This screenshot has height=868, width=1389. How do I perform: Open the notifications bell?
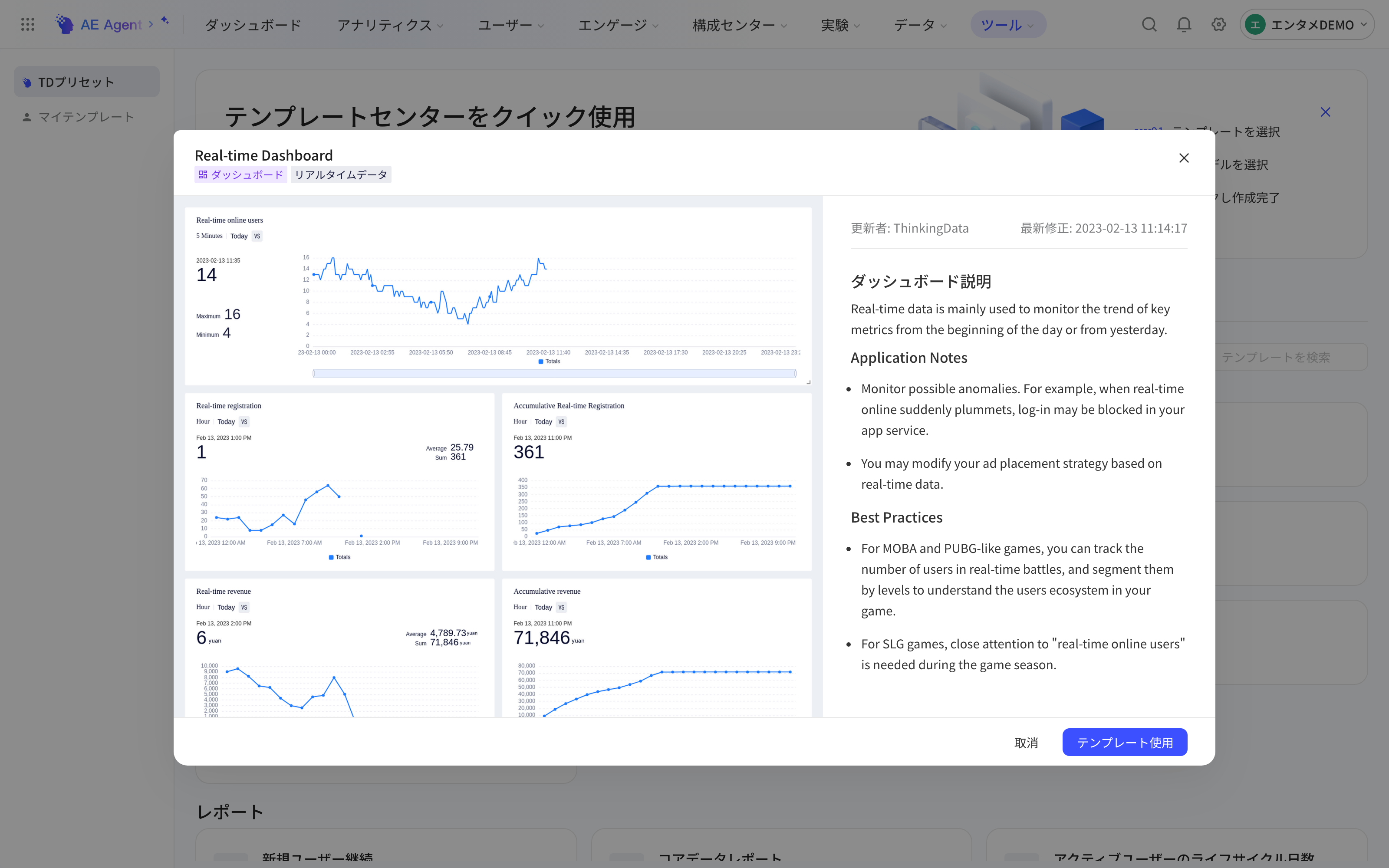tap(1184, 24)
